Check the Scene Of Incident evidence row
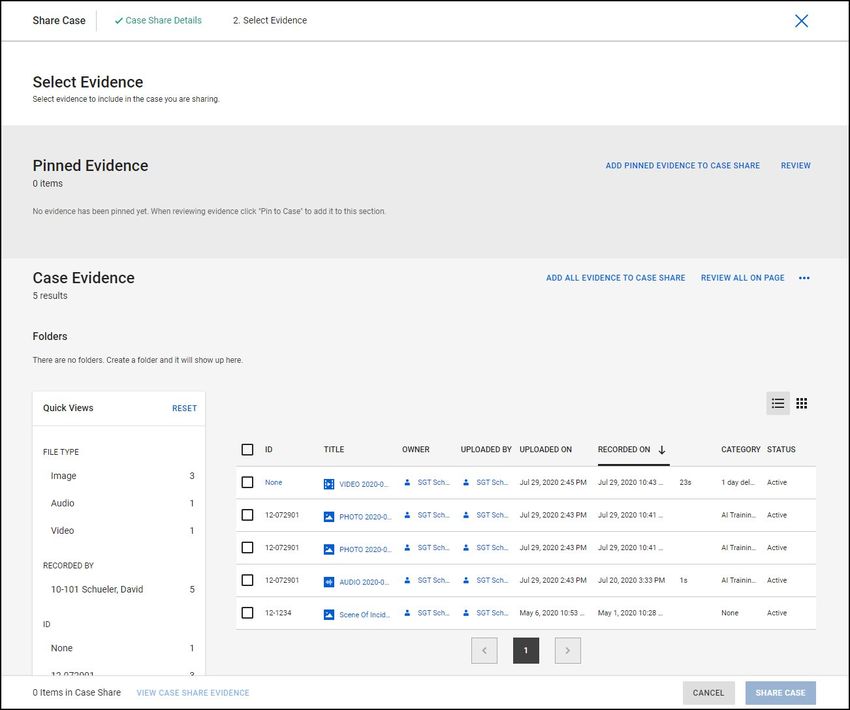Viewport: 850px width, 710px height. click(247, 612)
